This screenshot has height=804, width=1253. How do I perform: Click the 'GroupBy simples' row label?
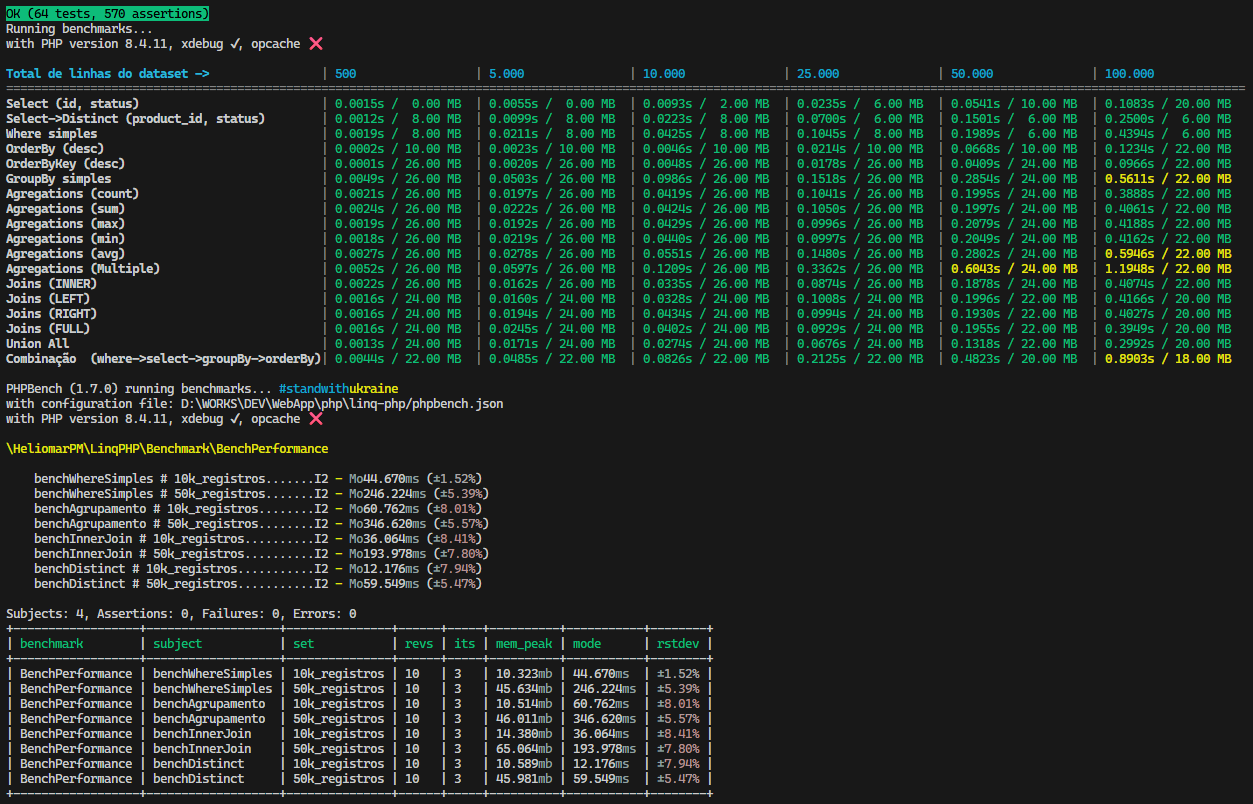pyautogui.click(x=59, y=179)
